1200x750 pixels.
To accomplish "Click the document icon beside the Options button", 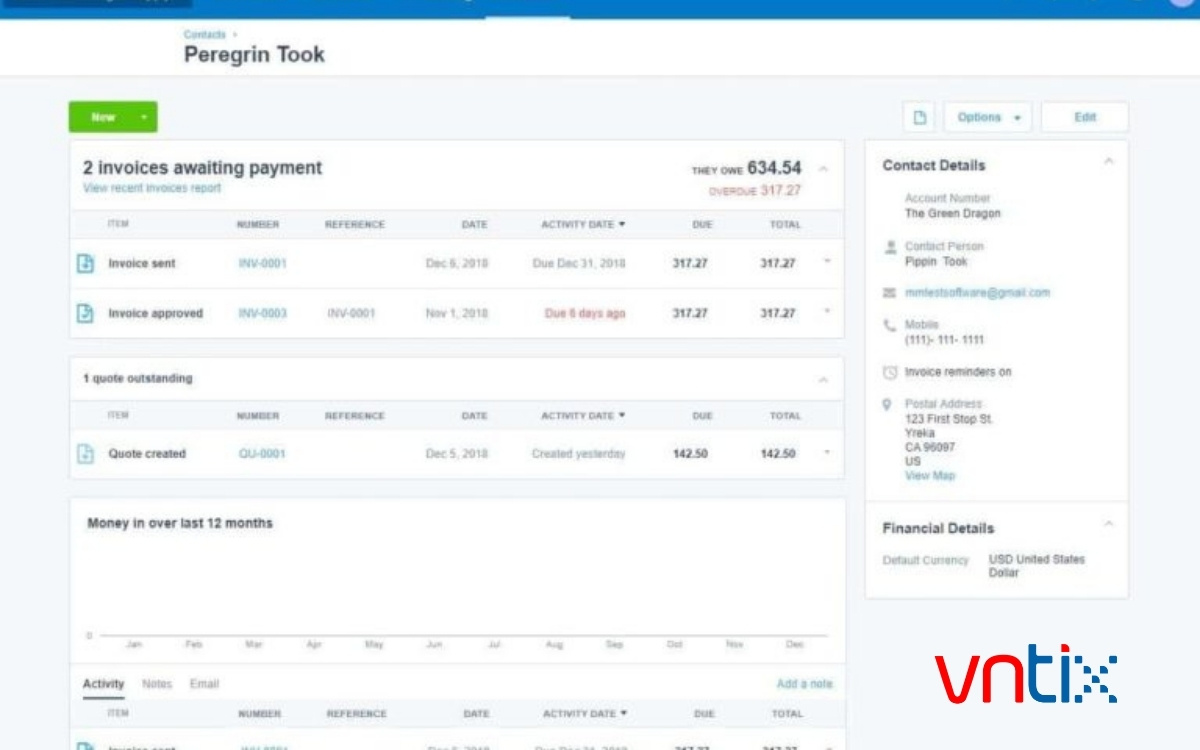I will coord(918,117).
